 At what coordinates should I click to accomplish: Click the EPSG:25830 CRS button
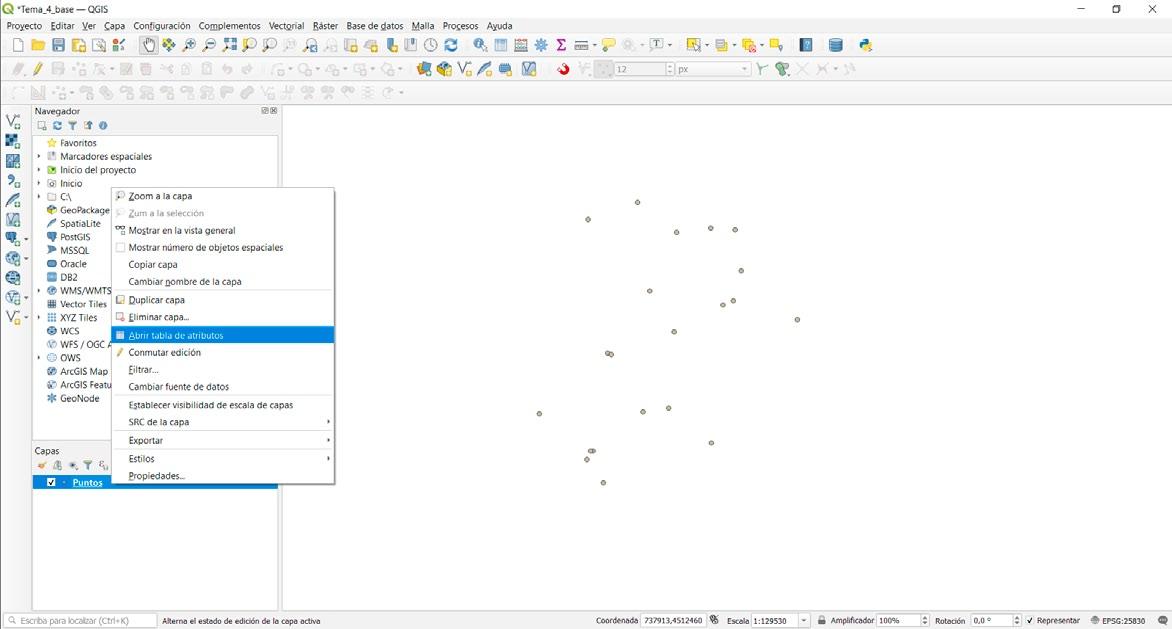[1118, 621]
